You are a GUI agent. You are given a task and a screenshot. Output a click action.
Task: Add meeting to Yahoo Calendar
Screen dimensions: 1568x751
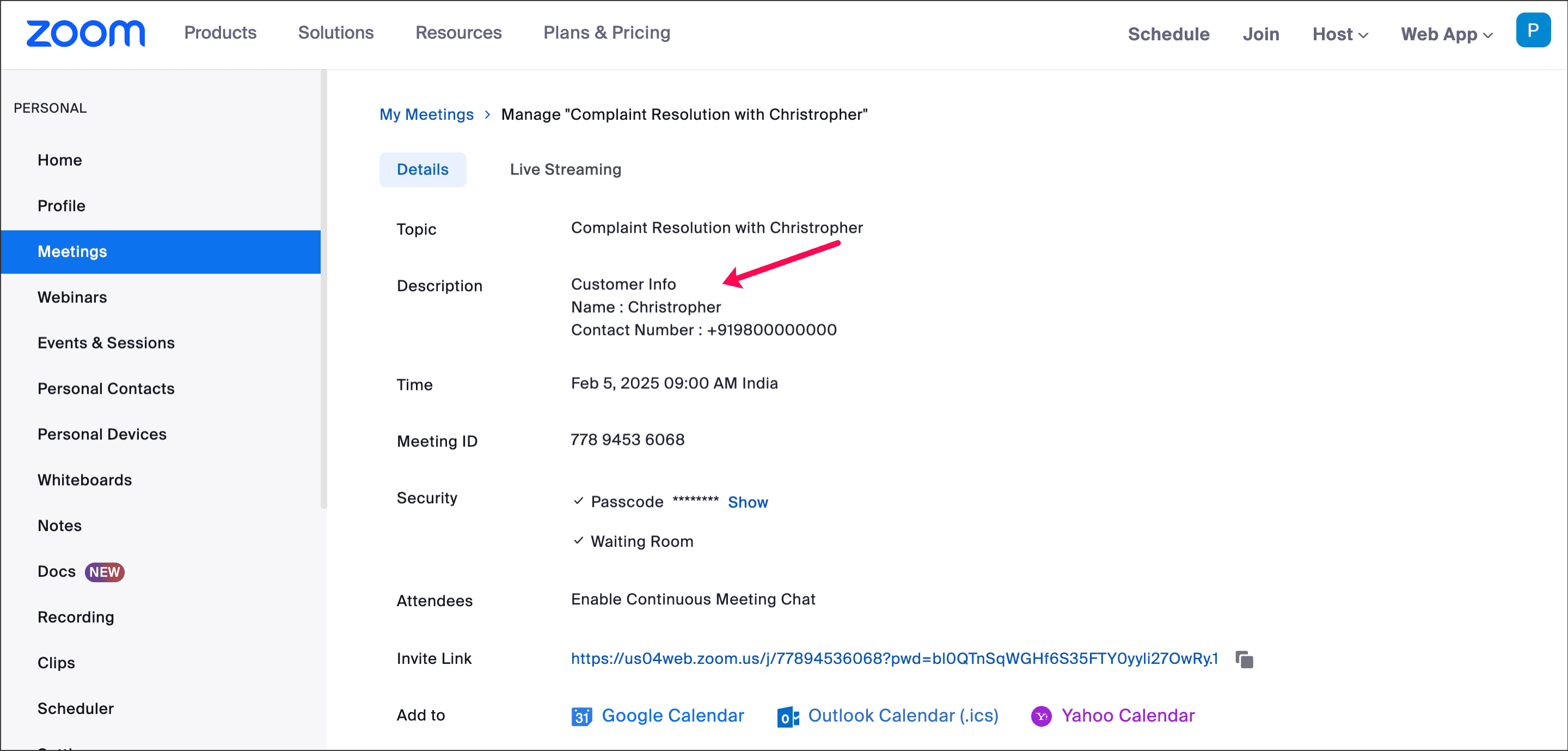coord(1128,716)
